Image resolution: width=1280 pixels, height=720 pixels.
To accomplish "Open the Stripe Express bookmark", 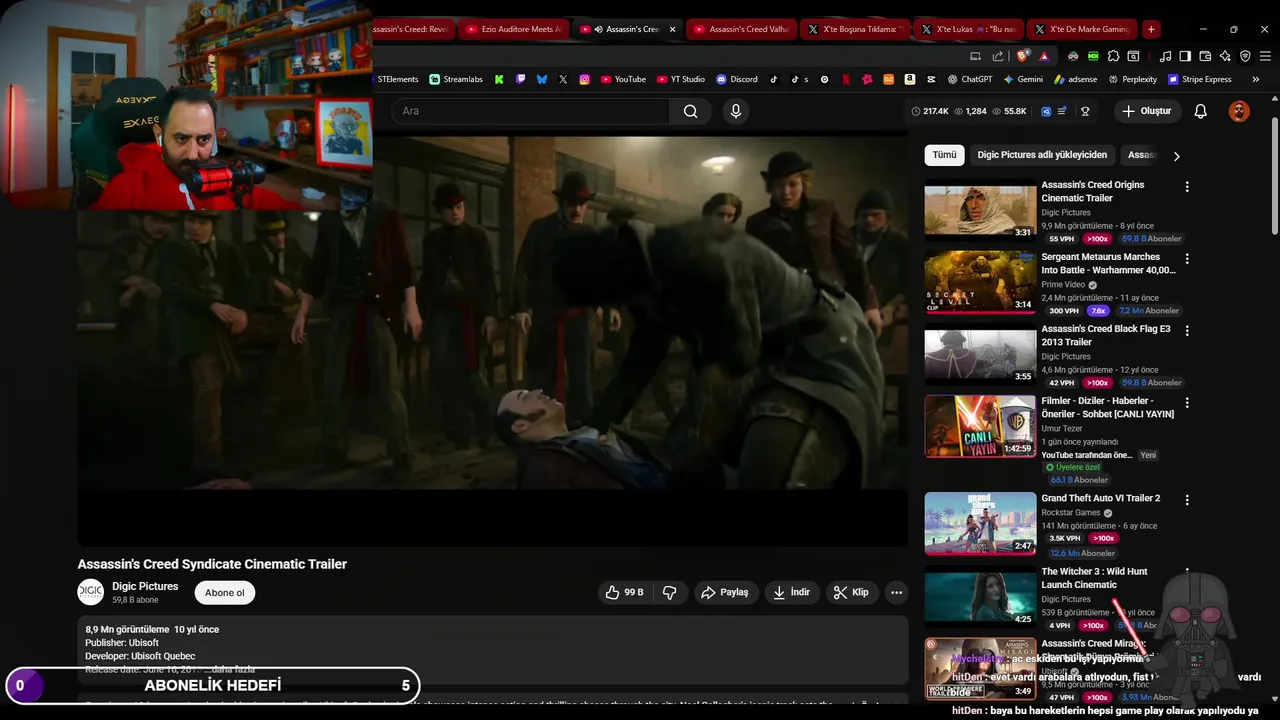I will pyautogui.click(x=1199, y=79).
